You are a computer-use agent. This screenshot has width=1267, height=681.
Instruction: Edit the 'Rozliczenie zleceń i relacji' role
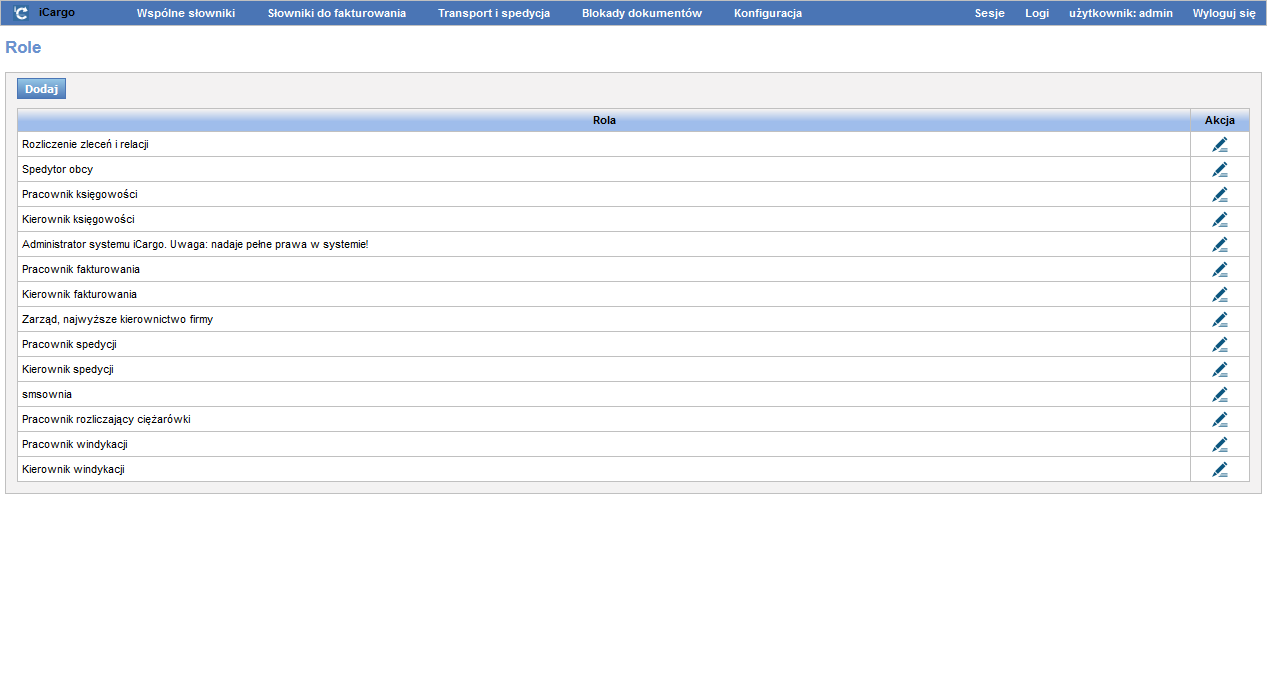tap(1219, 145)
